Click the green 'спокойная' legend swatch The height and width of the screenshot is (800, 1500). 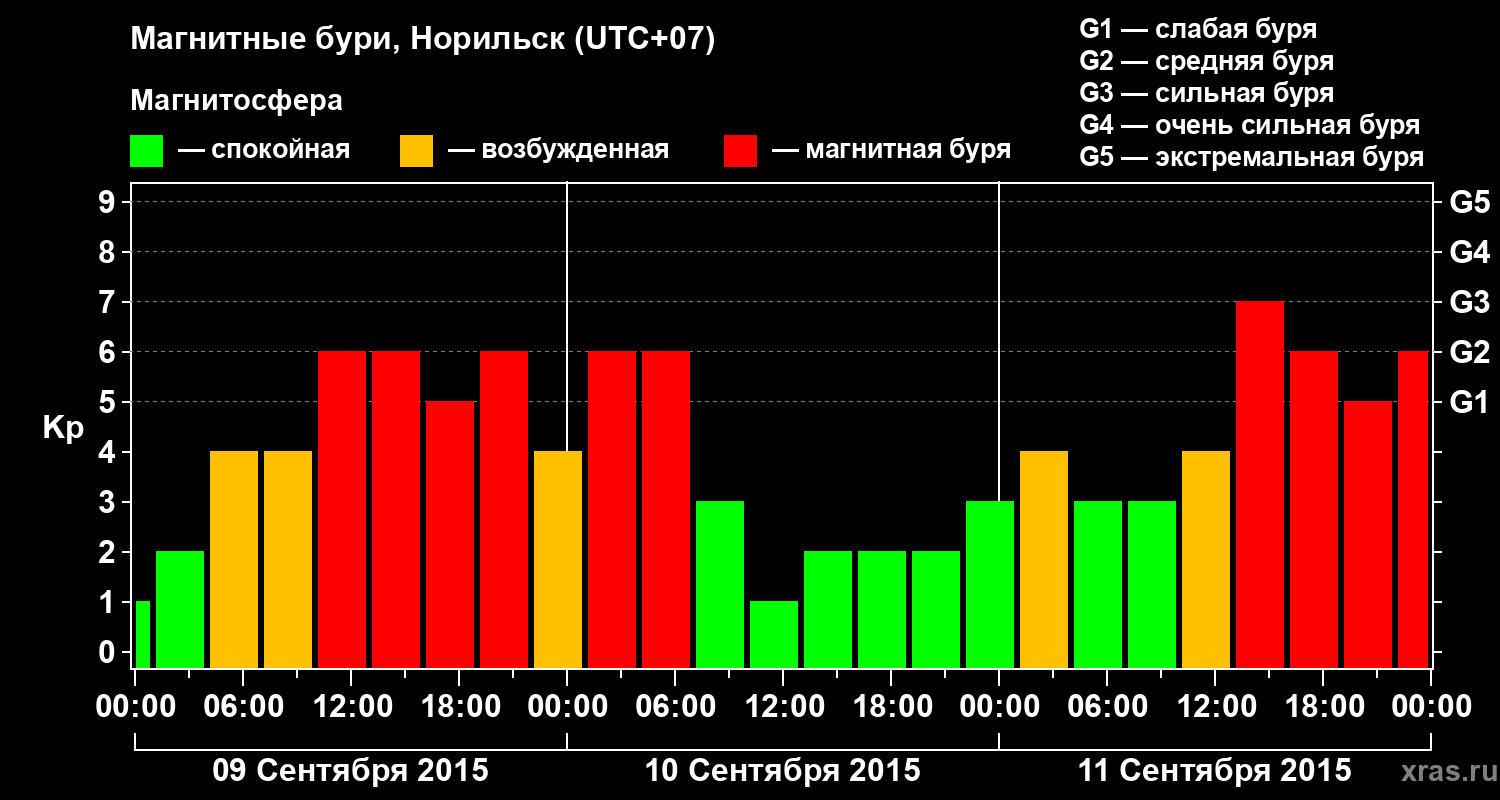[x=147, y=151]
